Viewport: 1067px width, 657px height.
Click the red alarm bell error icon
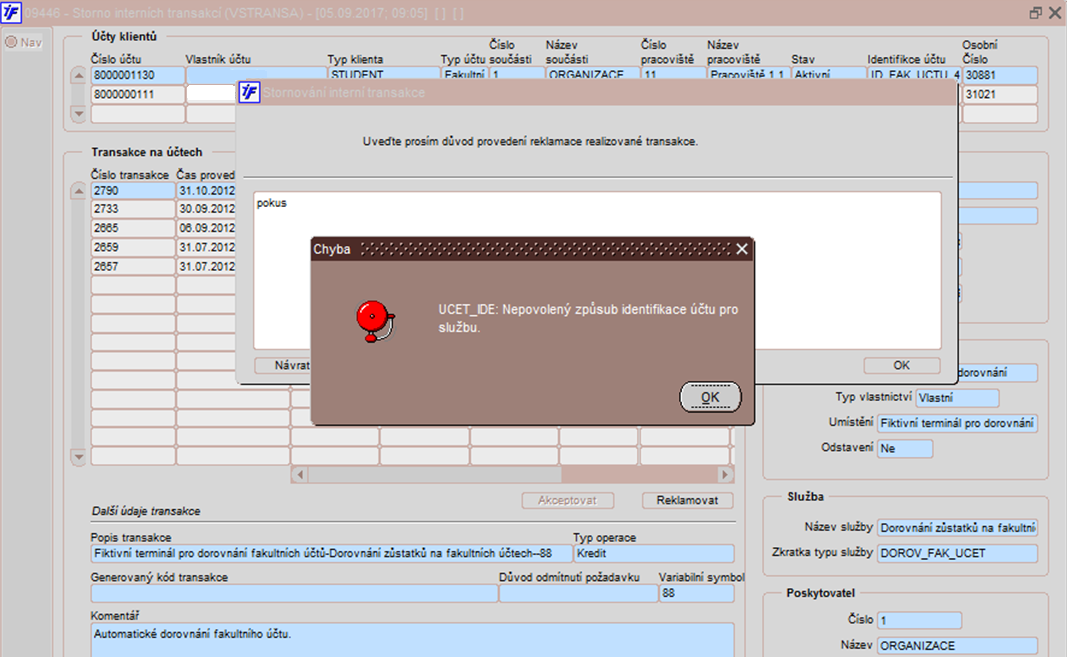(375, 321)
